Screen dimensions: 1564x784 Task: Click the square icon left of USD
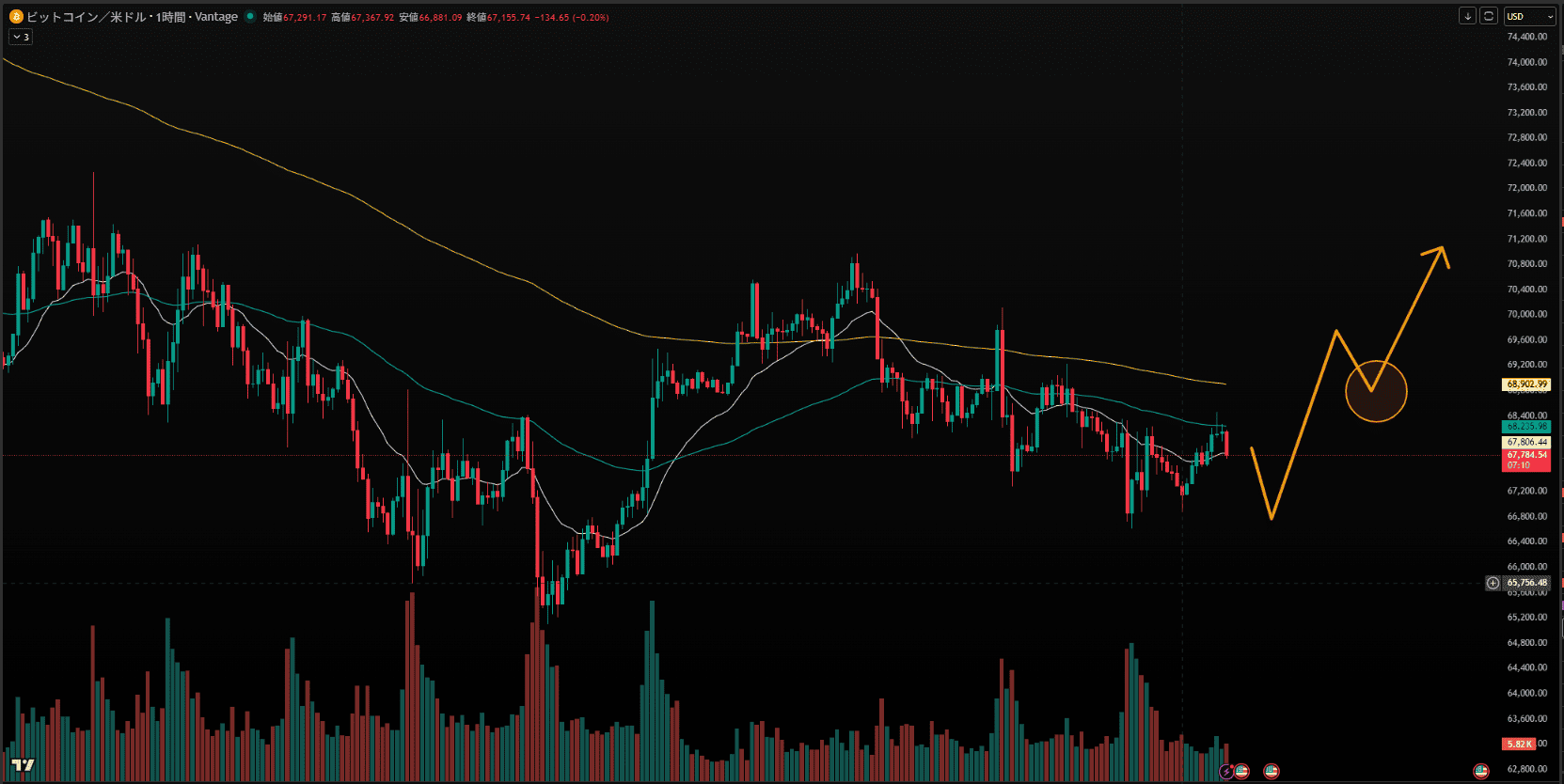[1489, 16]
